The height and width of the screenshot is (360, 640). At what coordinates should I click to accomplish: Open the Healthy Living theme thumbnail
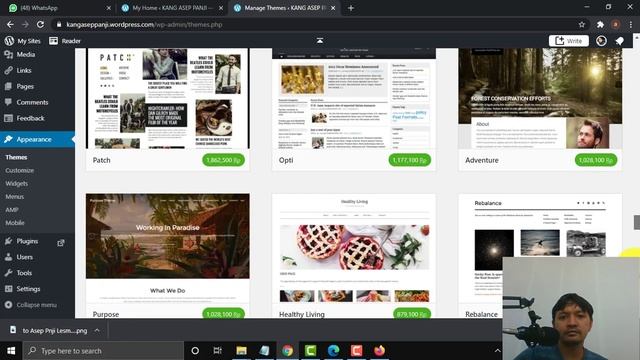tap(354, 249)
